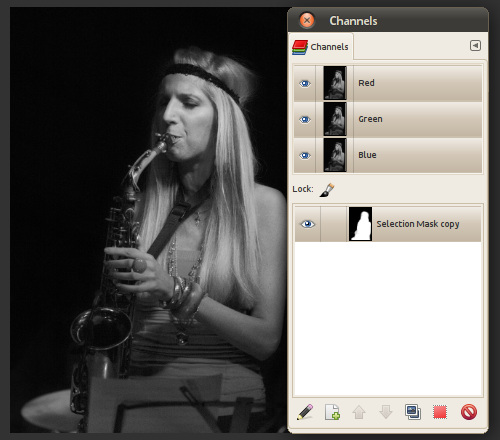Duplicate the selected channel
Screen dimensions: 500x440
click(x=413, y=412)
